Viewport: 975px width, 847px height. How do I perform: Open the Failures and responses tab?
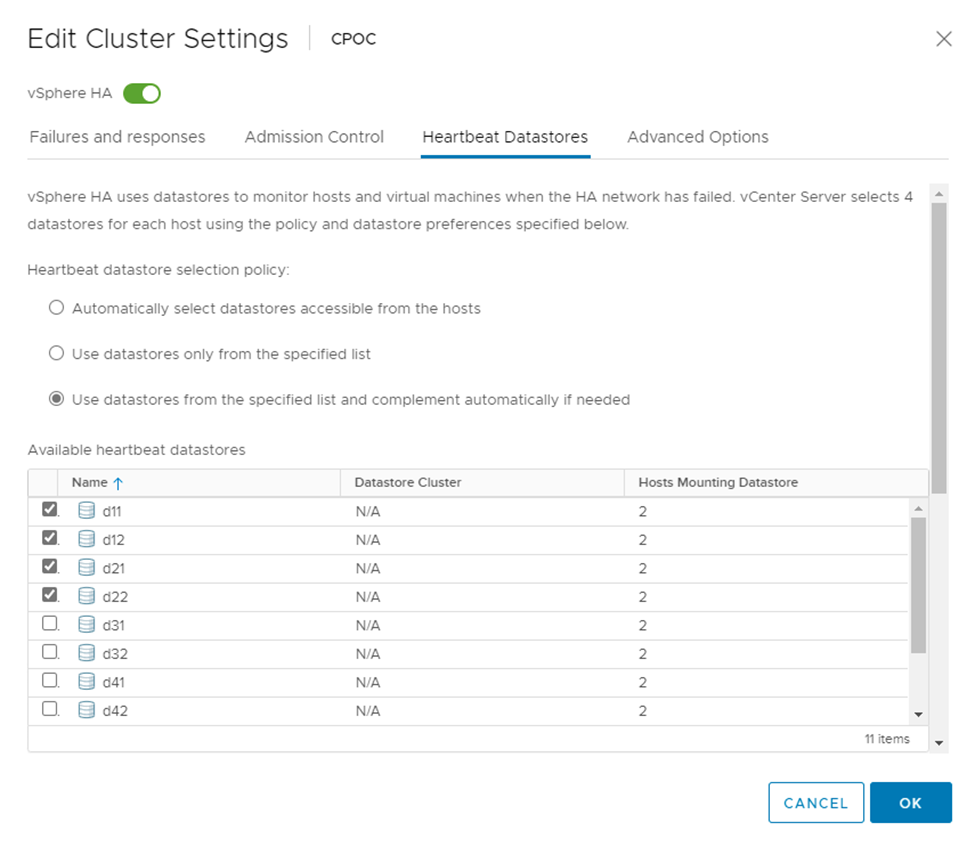click(117, 137)
